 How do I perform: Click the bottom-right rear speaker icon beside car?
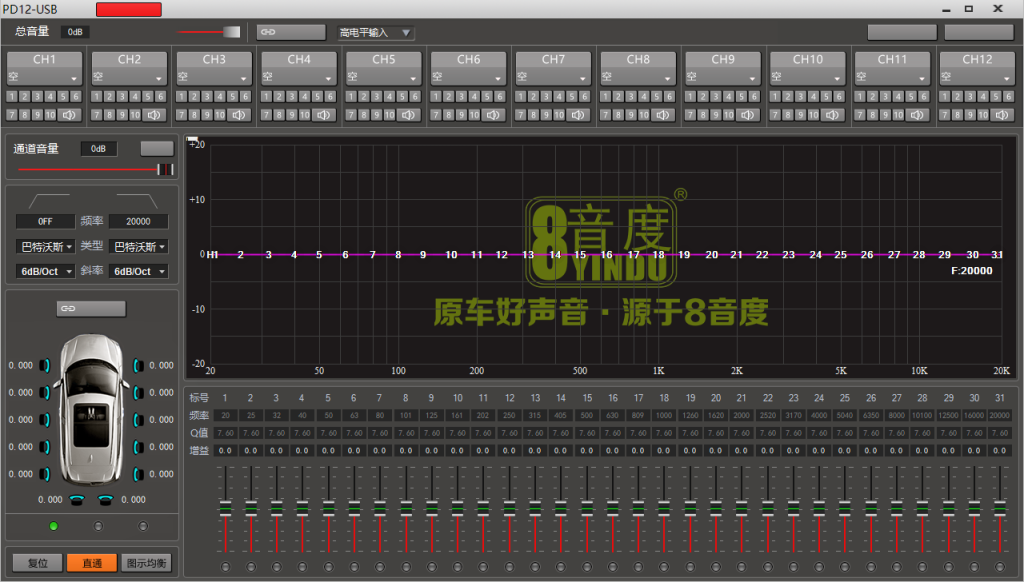138,474
